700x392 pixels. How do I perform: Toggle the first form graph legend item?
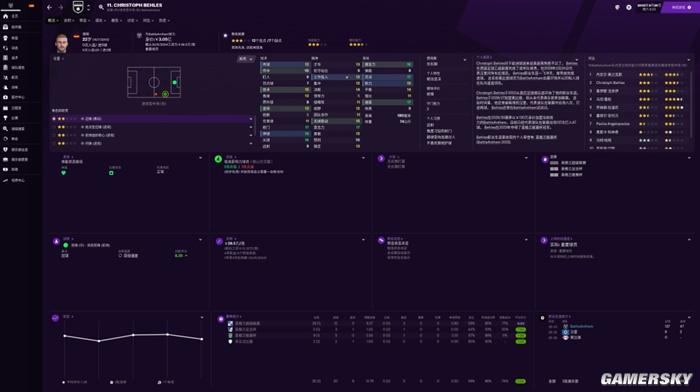75,382
